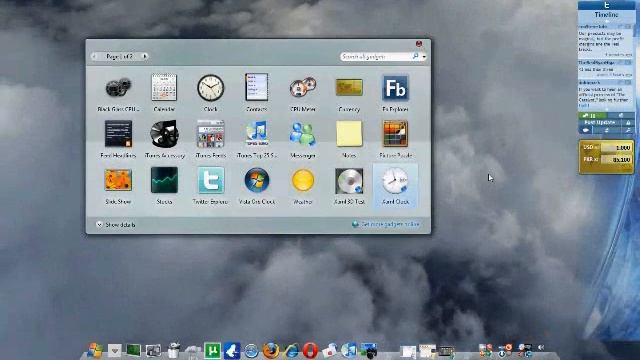
Task: Open iTunes from the dock
Action: pos(349,350)
